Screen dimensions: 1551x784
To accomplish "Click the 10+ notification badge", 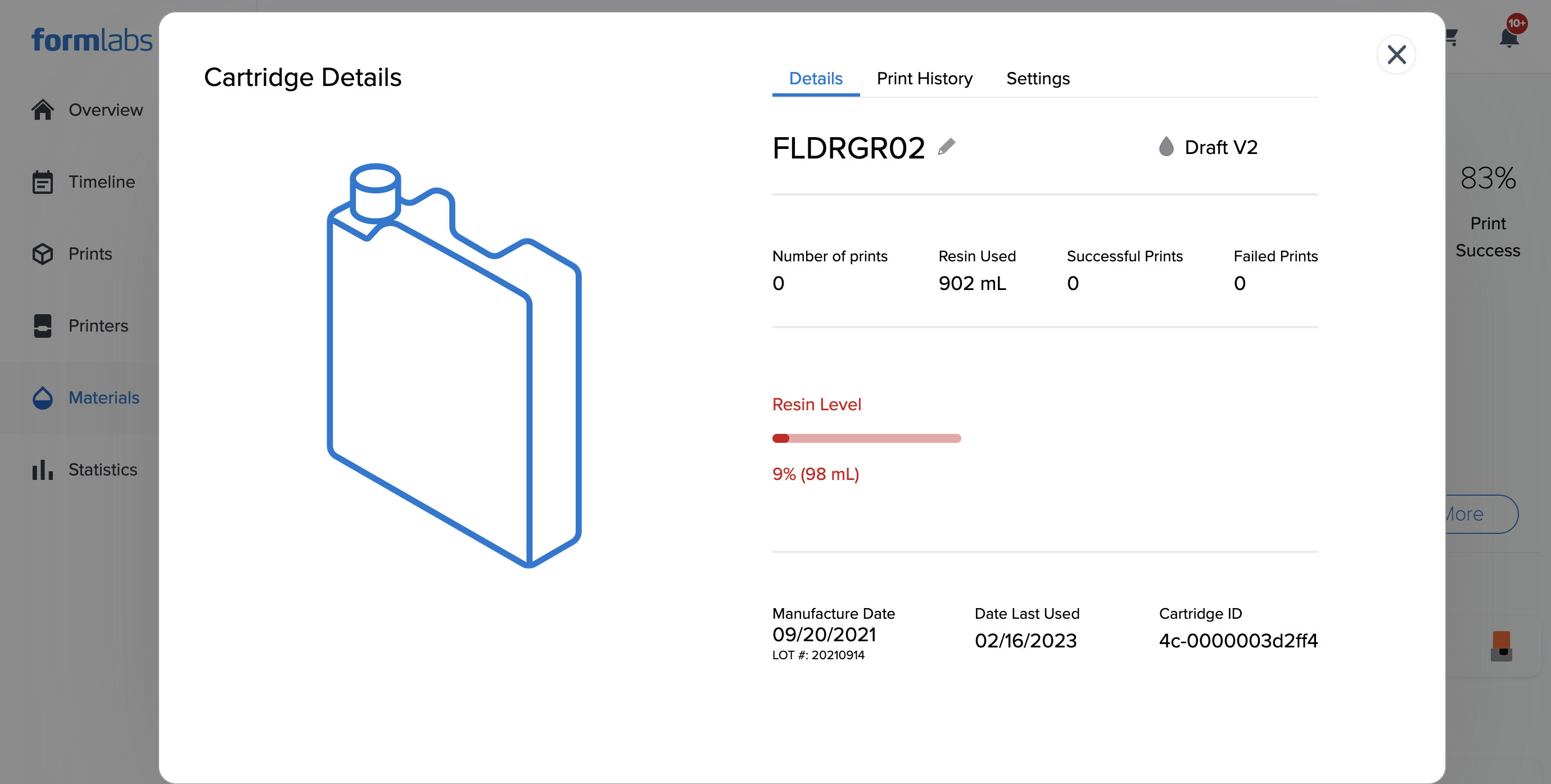I will click(x=1516, y=23).
